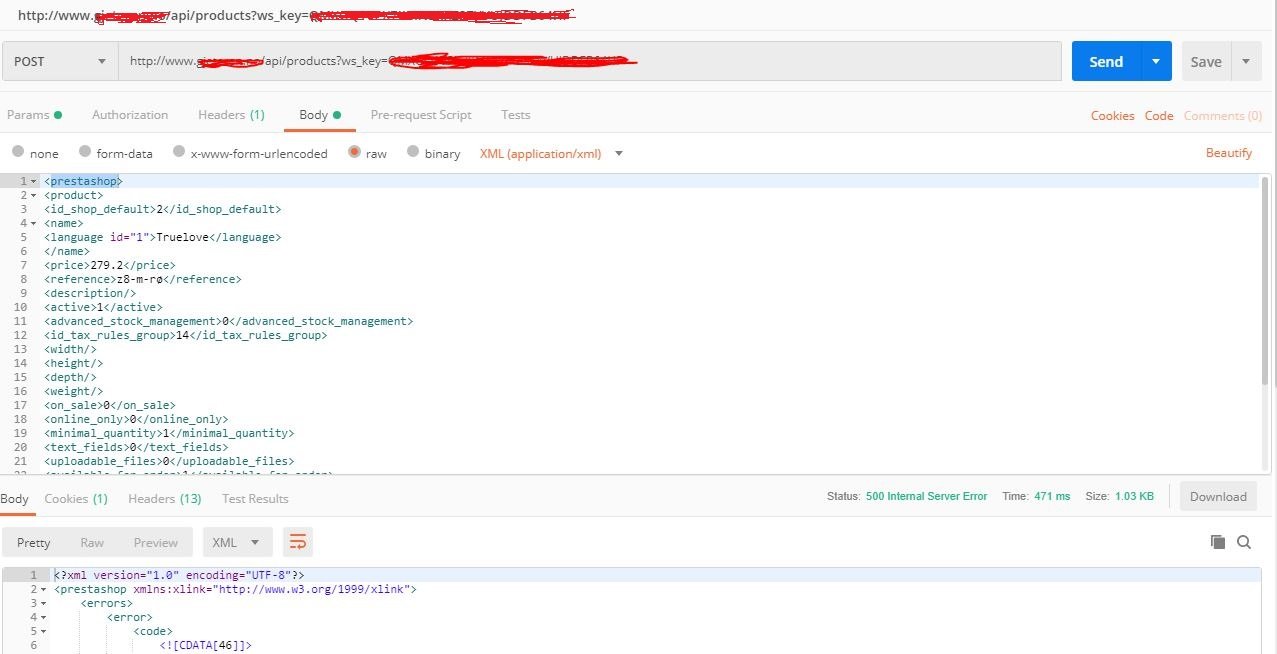Screen dimensions: 1277x654
Task: Click the language Truelove line
Action: [x=162, y=237]
